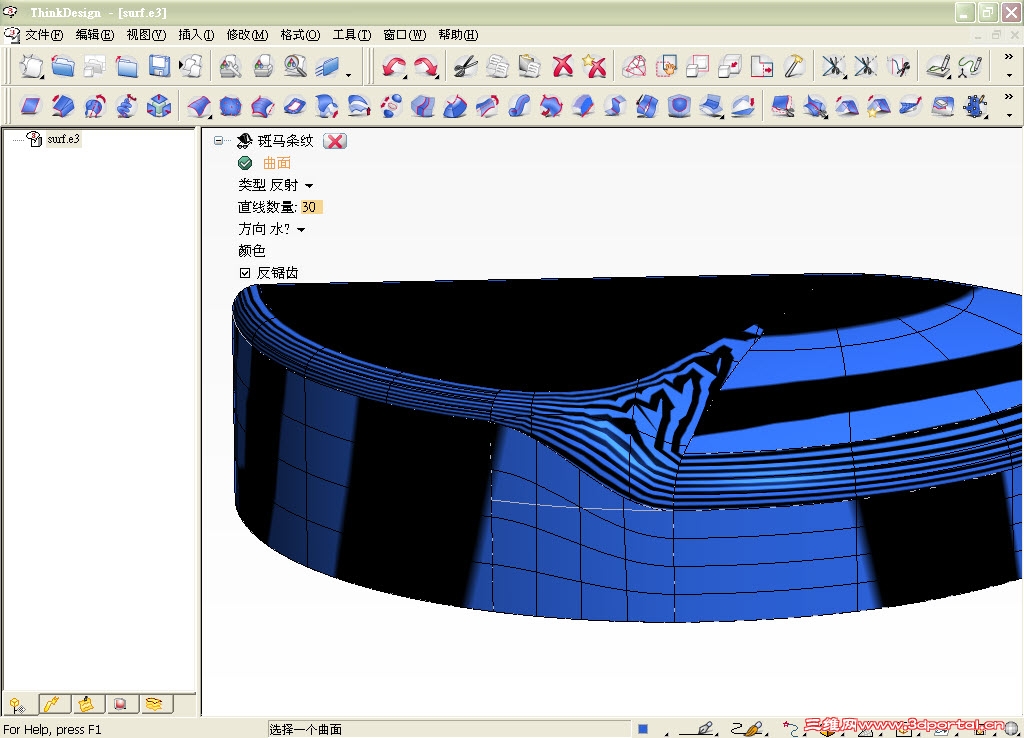1024x738 pixels.
Task: Open the 类型 反射 type dropdown
Action: 308,186
